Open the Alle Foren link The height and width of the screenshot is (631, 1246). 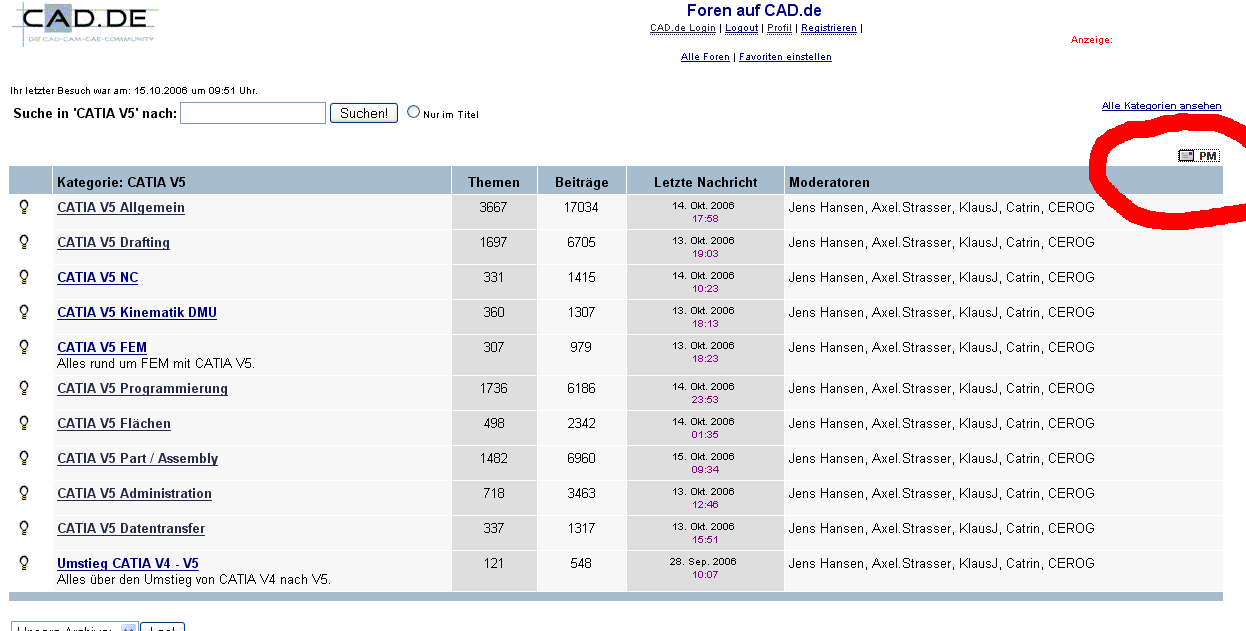click(x=705, y=57)
